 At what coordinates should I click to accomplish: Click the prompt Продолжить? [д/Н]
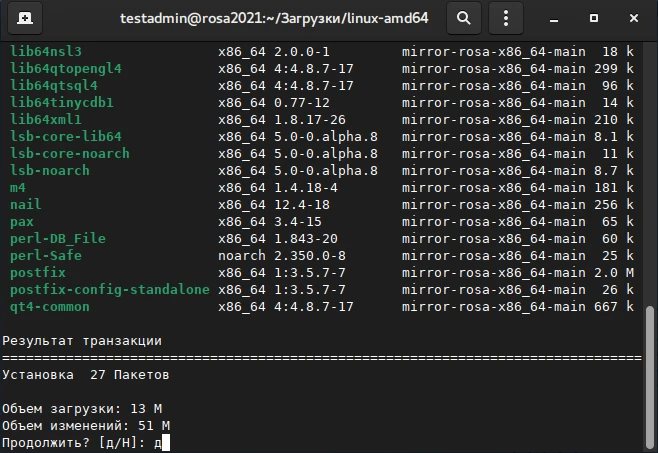tap(73, 443)
